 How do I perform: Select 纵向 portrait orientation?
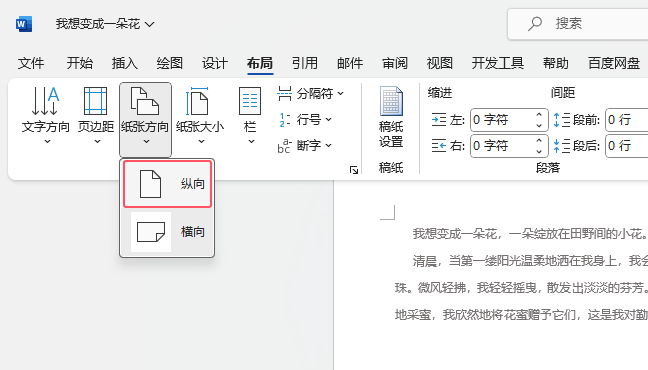168,184
